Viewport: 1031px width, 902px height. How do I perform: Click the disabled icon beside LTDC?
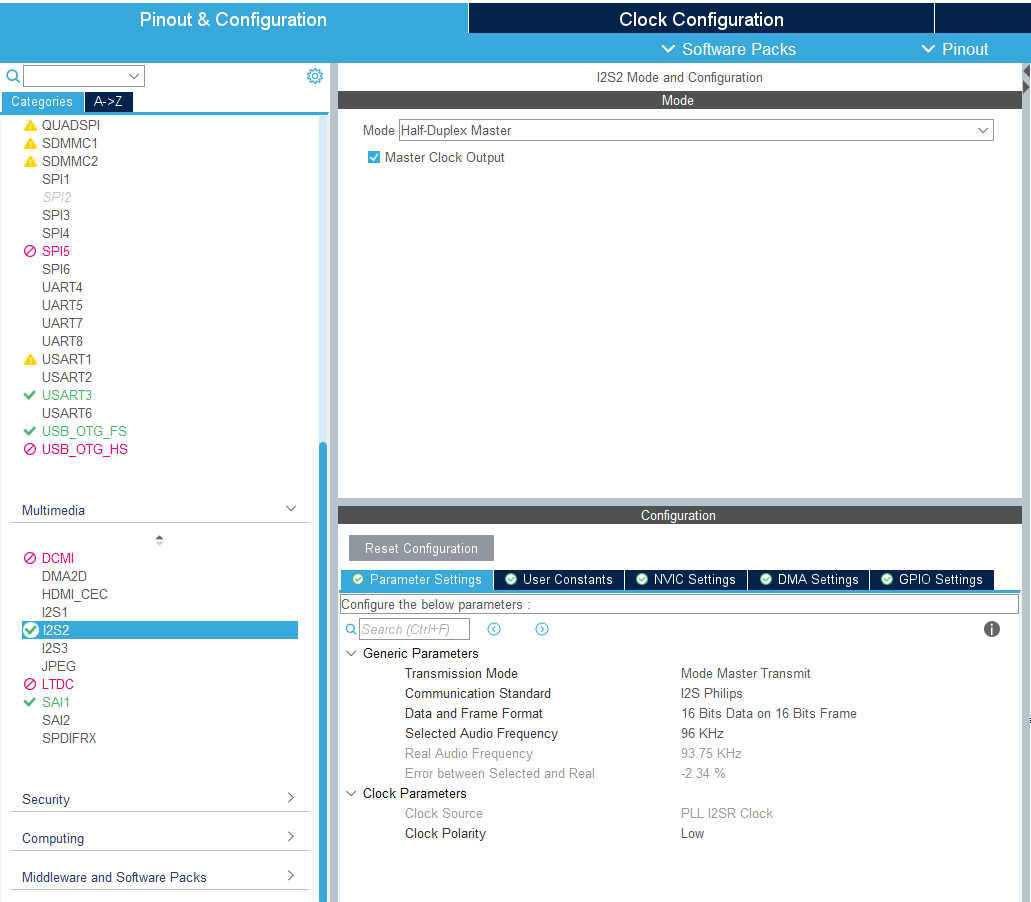[30, 684]
